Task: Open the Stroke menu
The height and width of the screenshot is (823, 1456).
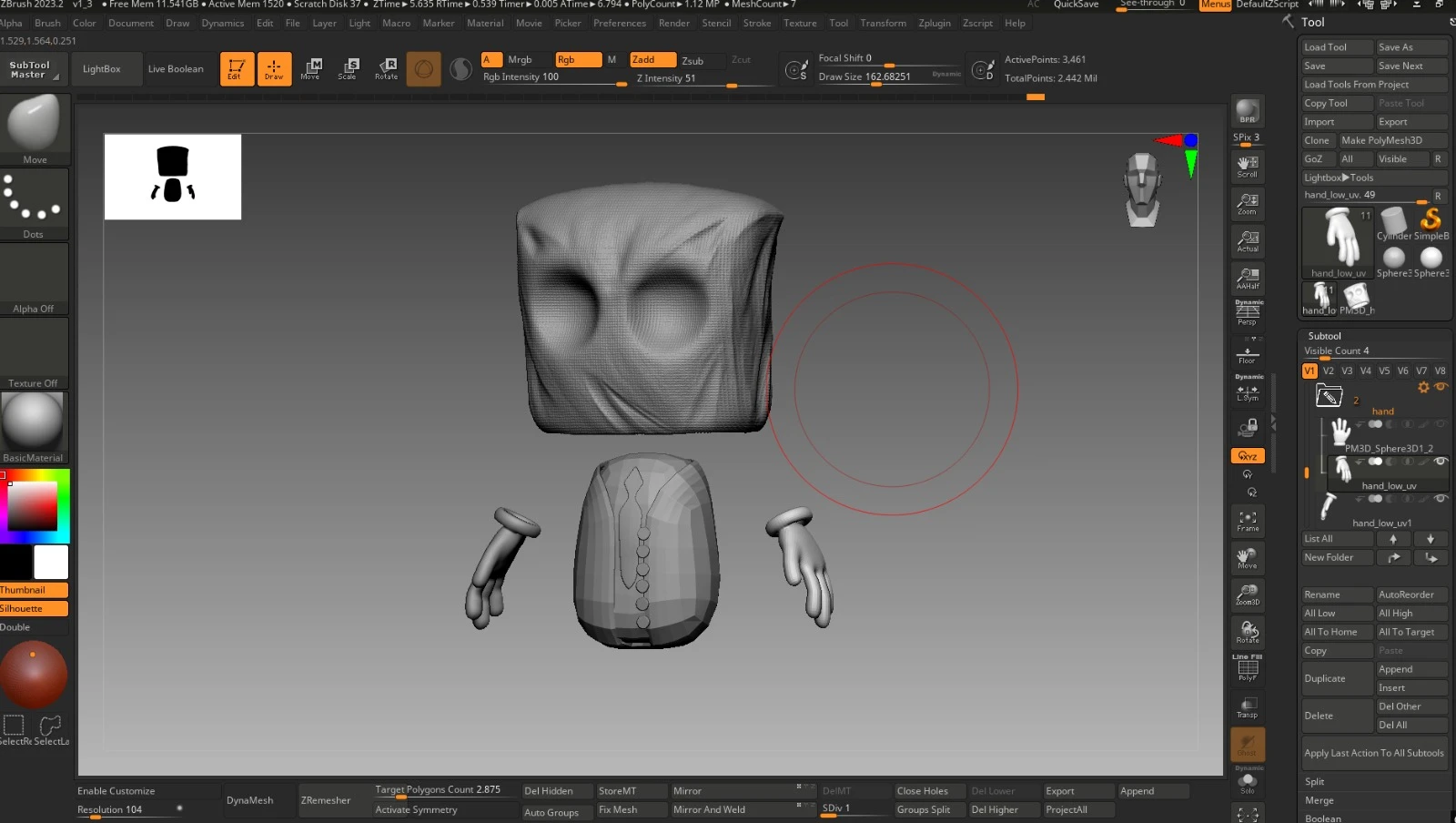Action: pyautogui.click(x=756, y=24)
